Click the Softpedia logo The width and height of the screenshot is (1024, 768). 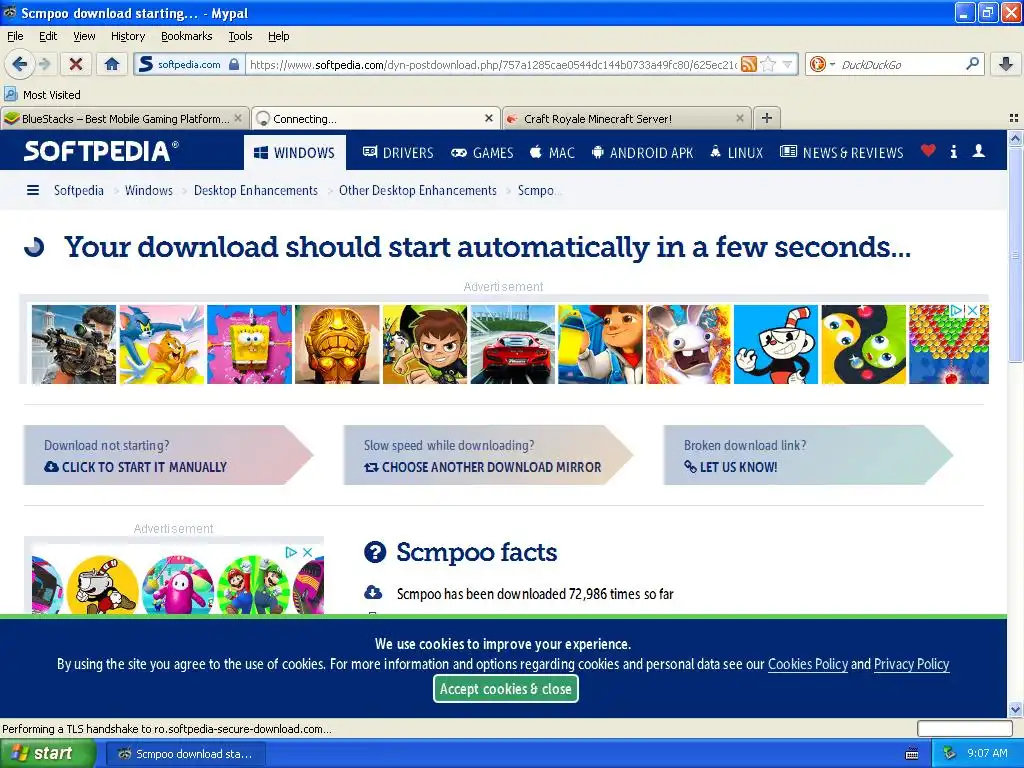(x=101, y=151)
